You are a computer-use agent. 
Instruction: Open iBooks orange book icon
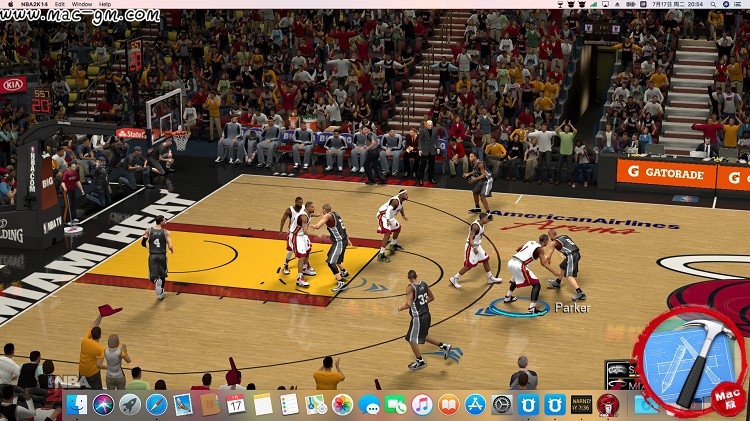point(448,405)
